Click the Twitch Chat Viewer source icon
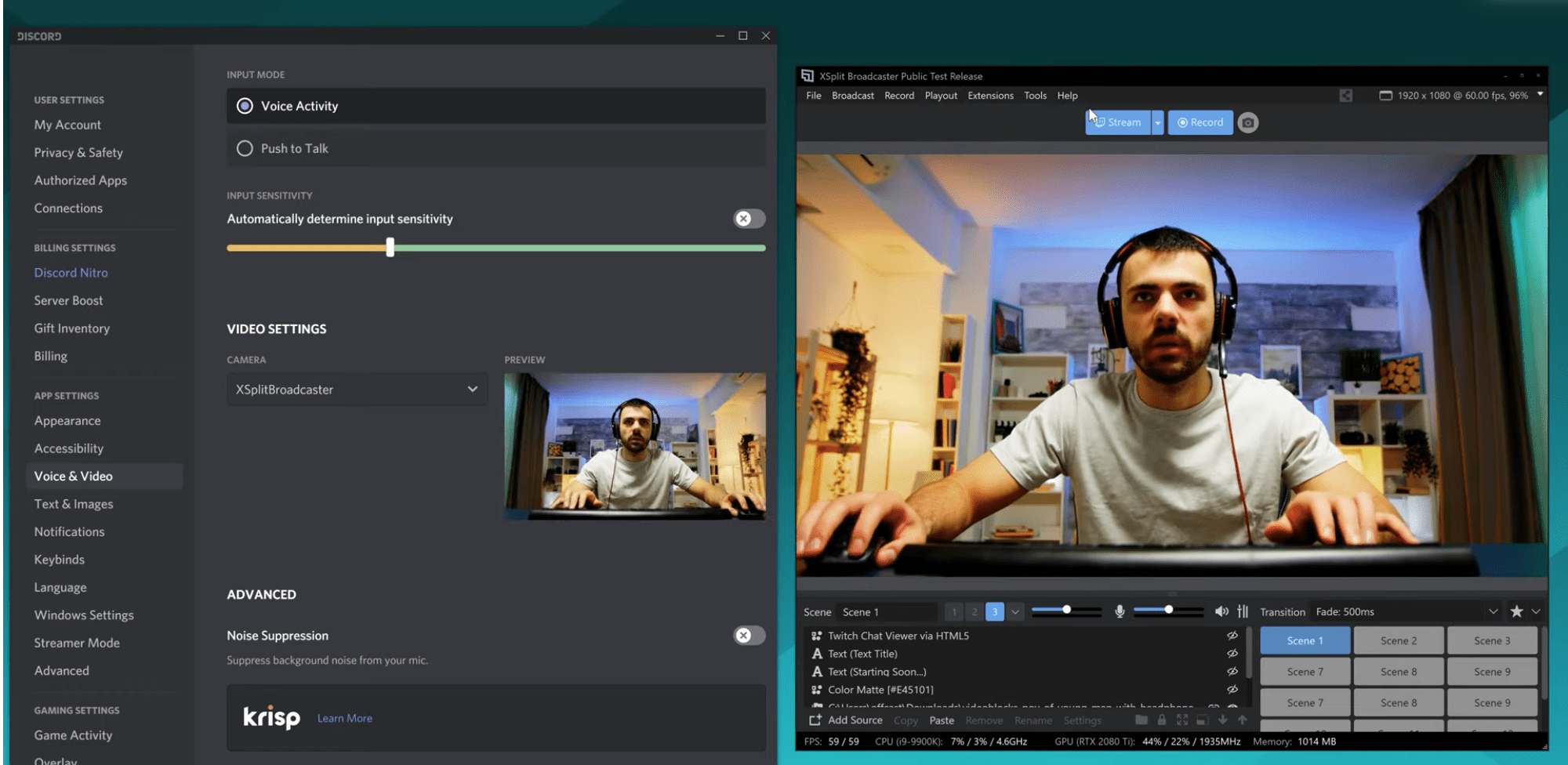The height and width of the screenshot is (765, 1568). click(816, 636)
